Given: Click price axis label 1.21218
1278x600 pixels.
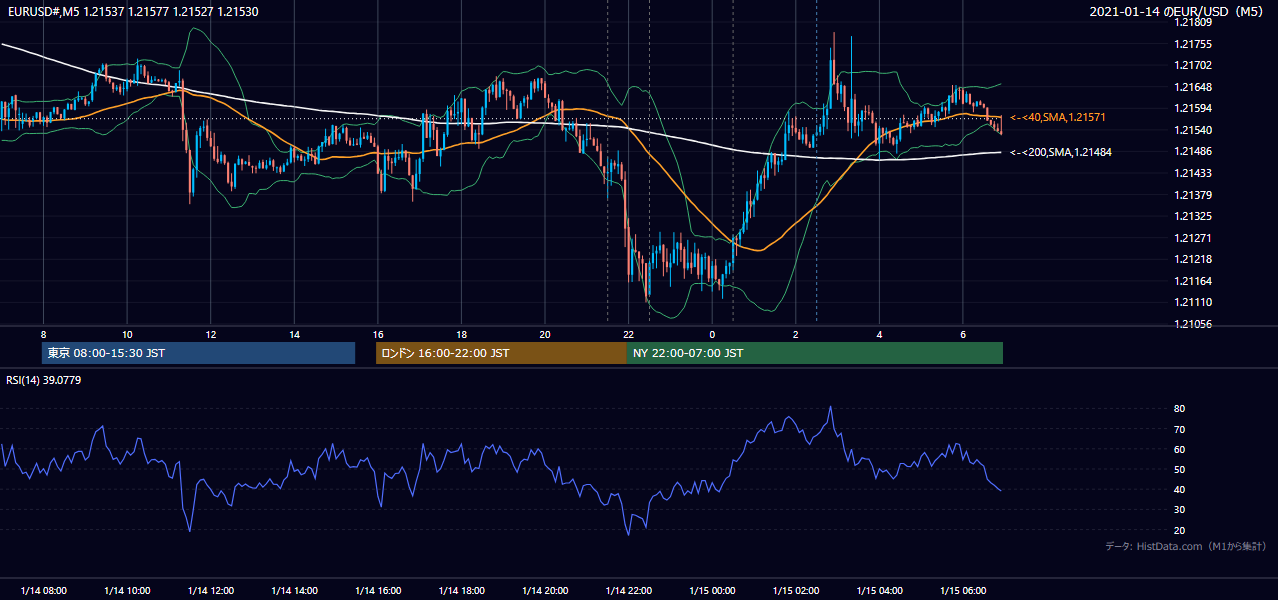Looking at the screenshot, I should 1194,259.
